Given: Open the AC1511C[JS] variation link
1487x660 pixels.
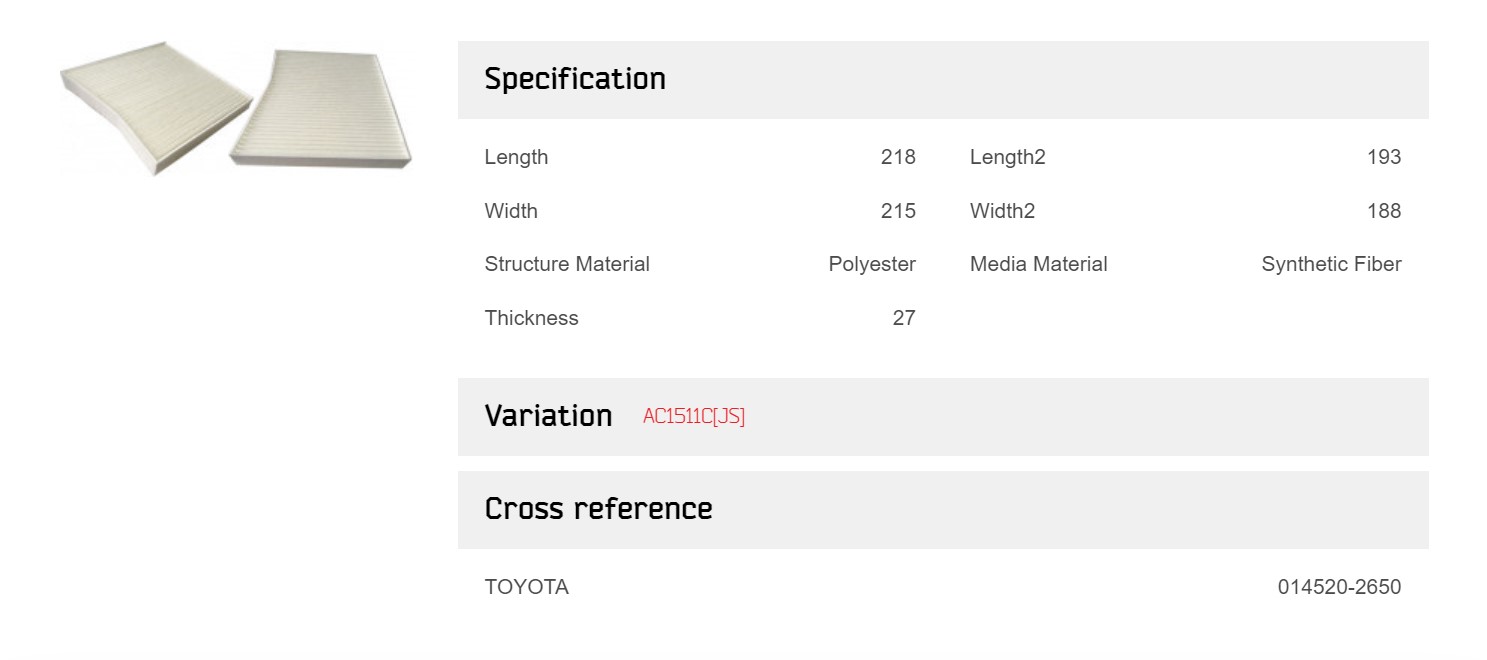Looking at the screenshot, I should (694, 416).
